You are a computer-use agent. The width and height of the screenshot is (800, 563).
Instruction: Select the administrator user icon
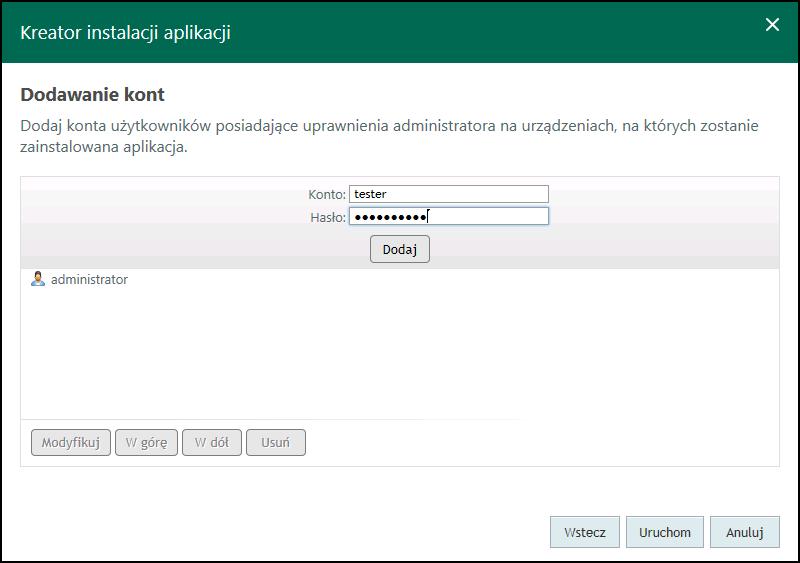(38, 279)
